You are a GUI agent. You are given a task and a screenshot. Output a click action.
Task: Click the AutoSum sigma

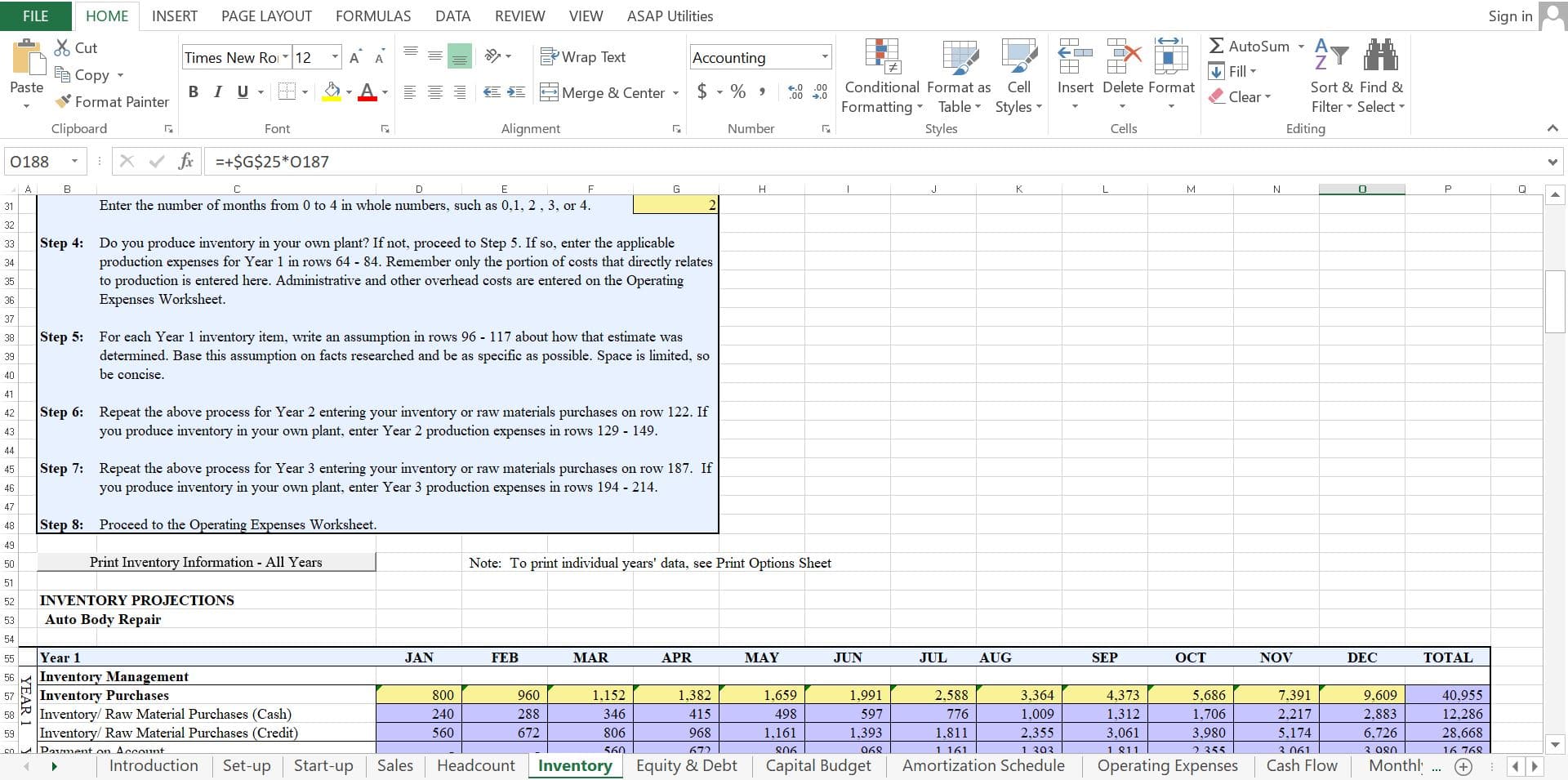pyautogui.click(x=1217, y=47)
